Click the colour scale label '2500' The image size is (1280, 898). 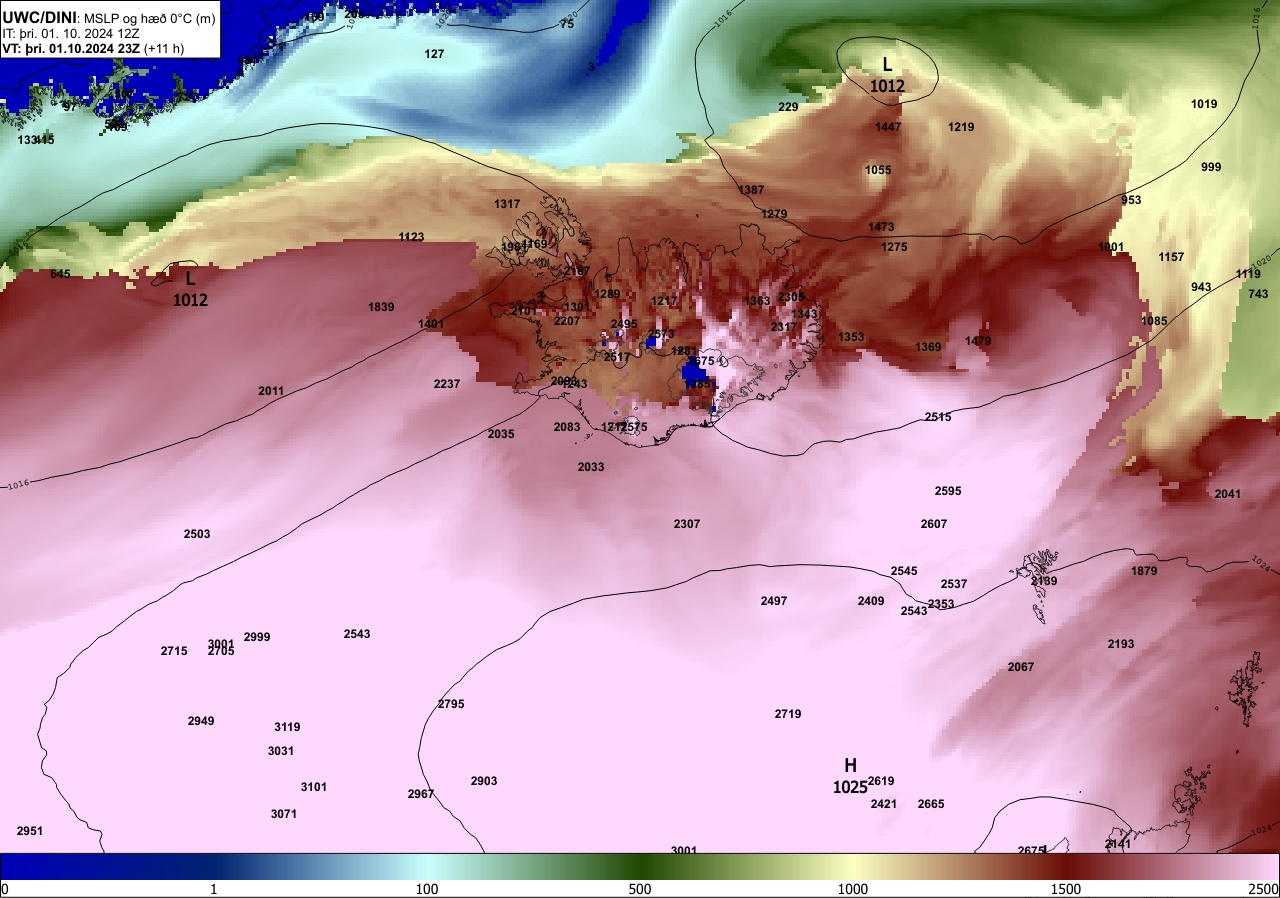tap(1264, 889)
